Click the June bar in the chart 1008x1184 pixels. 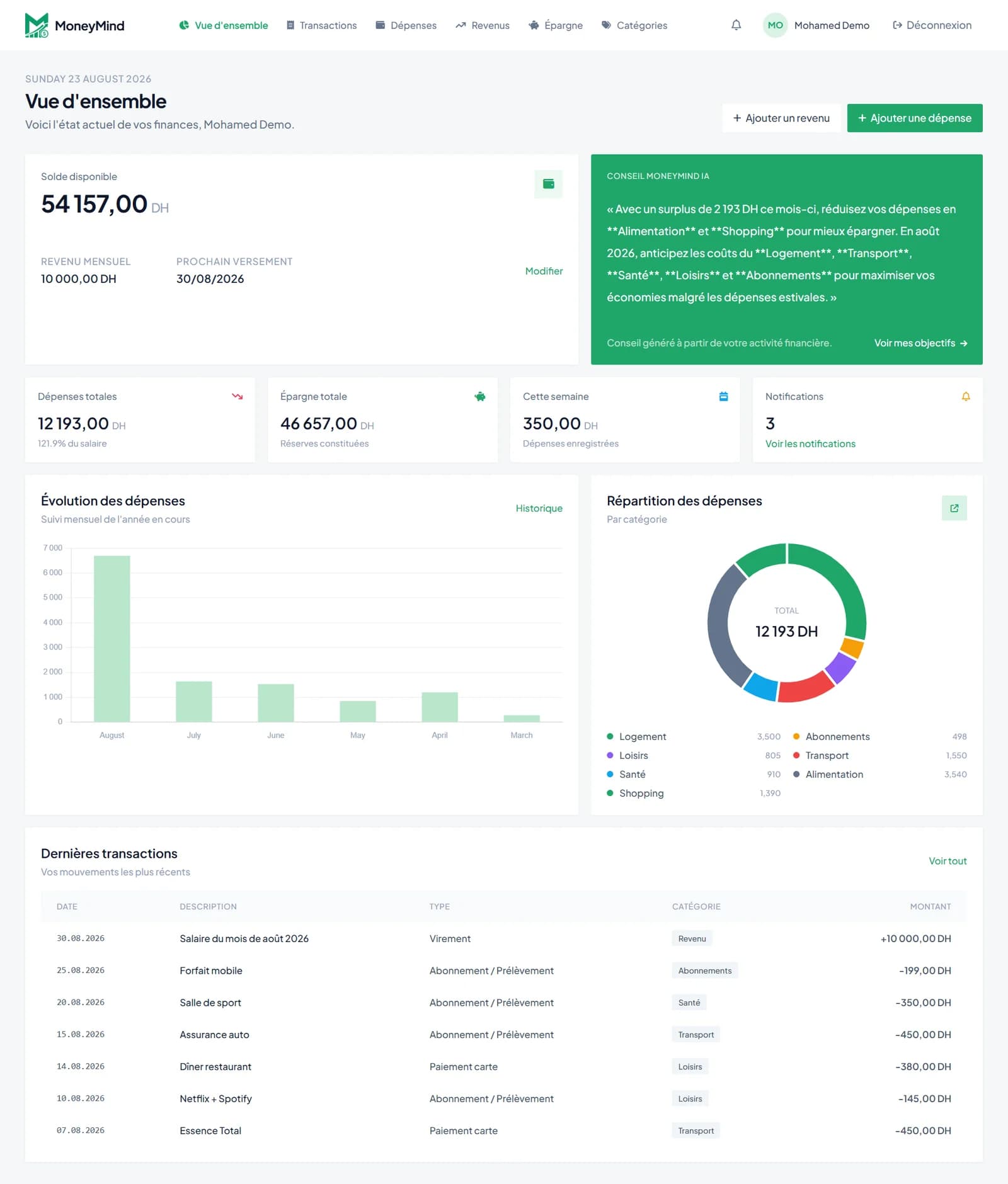(276, 703)
